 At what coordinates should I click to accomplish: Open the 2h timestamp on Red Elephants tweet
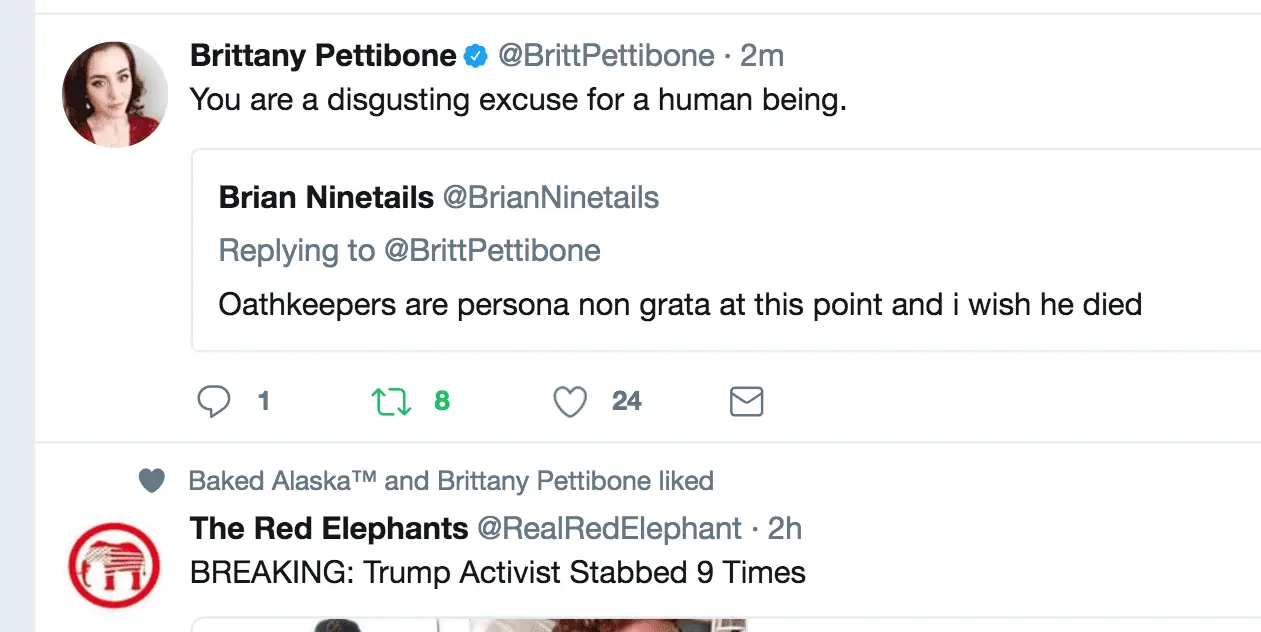(785, 528)
